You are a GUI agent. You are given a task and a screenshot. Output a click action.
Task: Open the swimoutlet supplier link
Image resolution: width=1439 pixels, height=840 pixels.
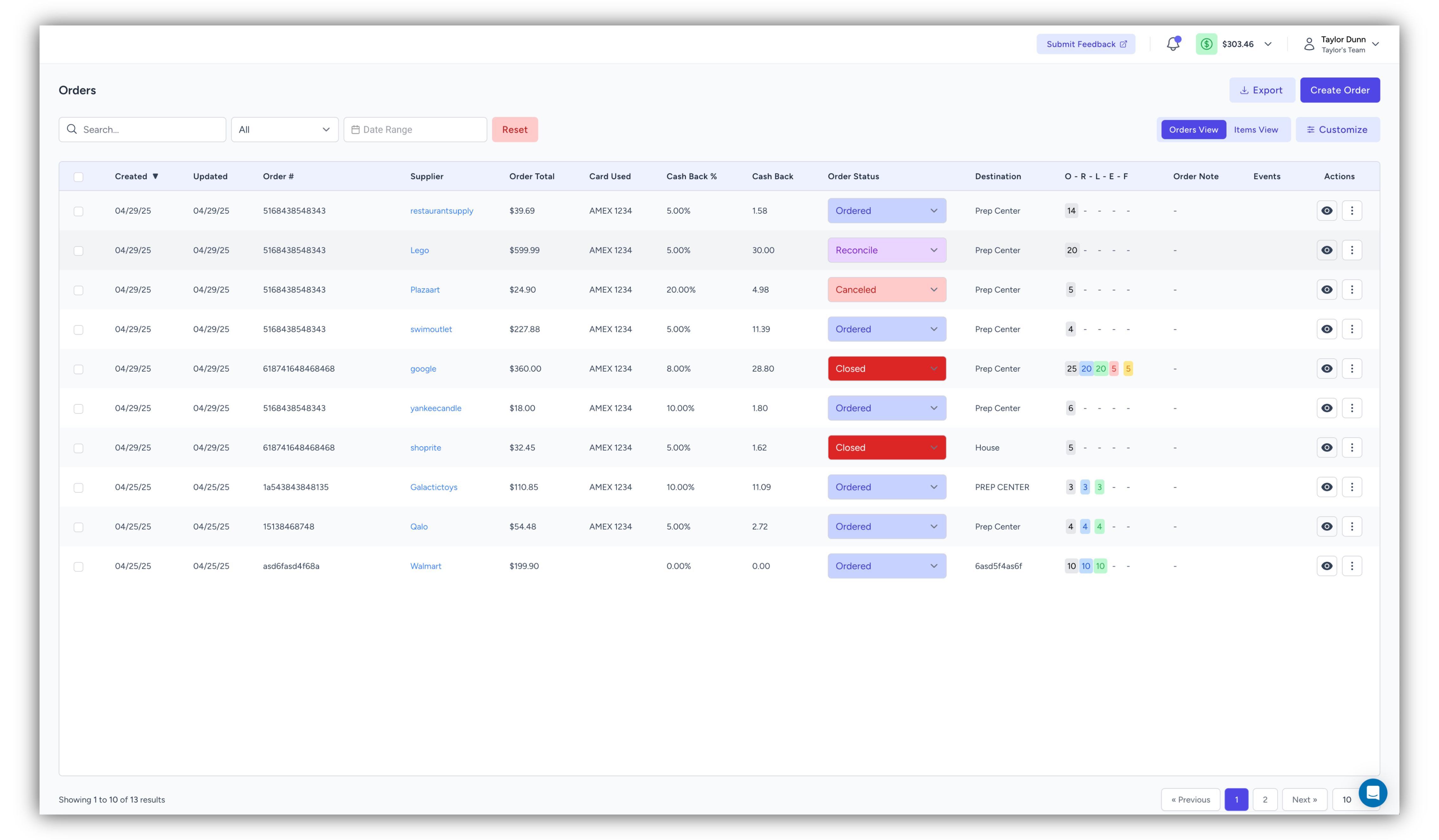431,329
